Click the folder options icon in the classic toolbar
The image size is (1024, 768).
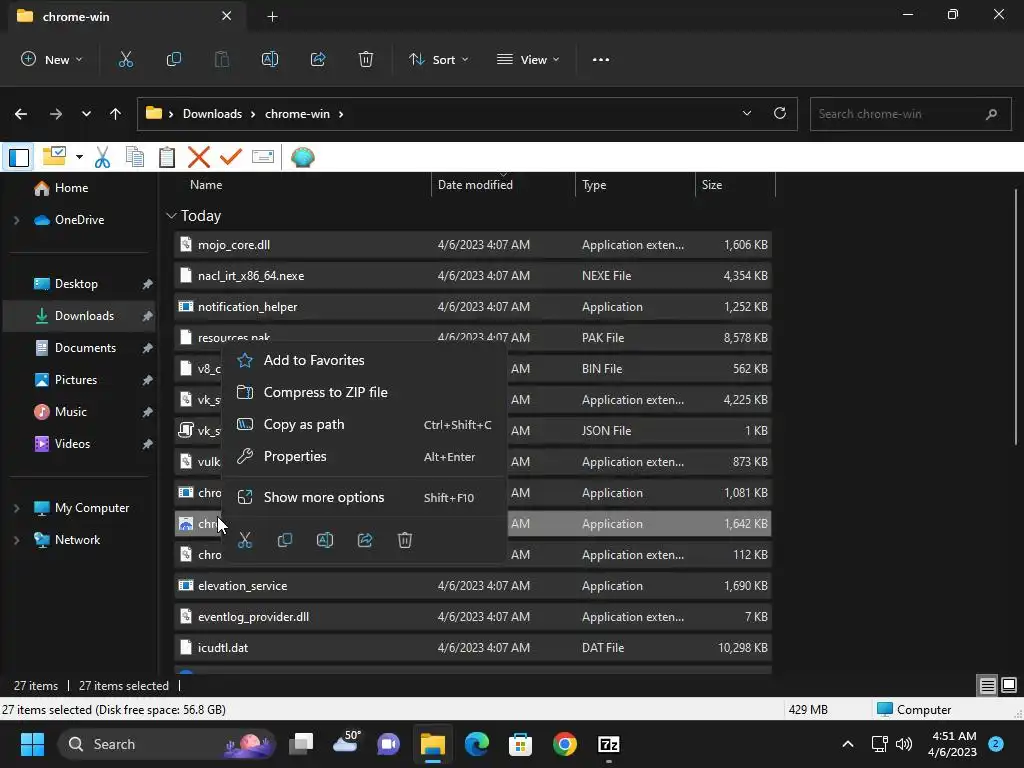(55, 156)
